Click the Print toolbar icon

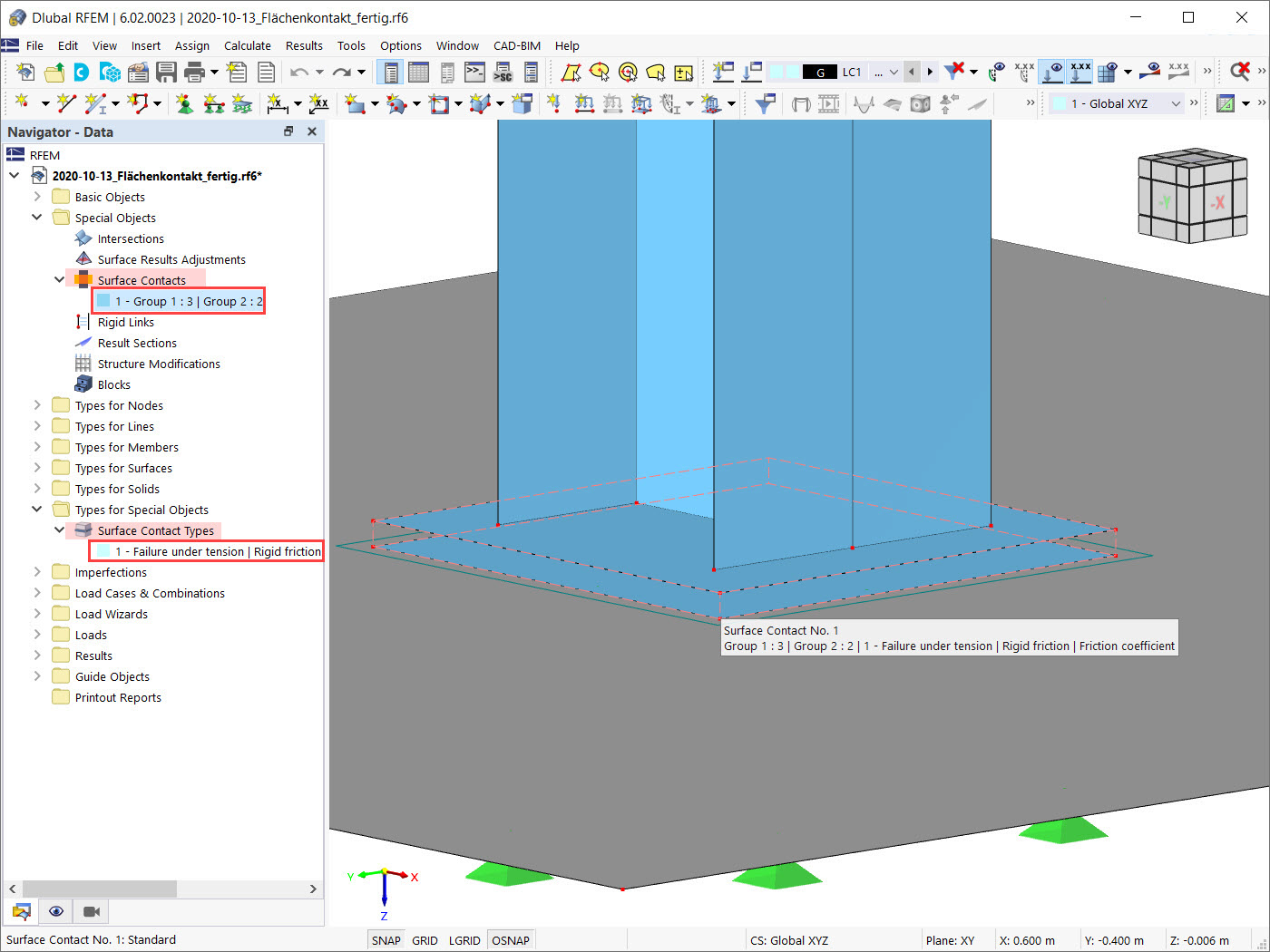click(194, 72)
